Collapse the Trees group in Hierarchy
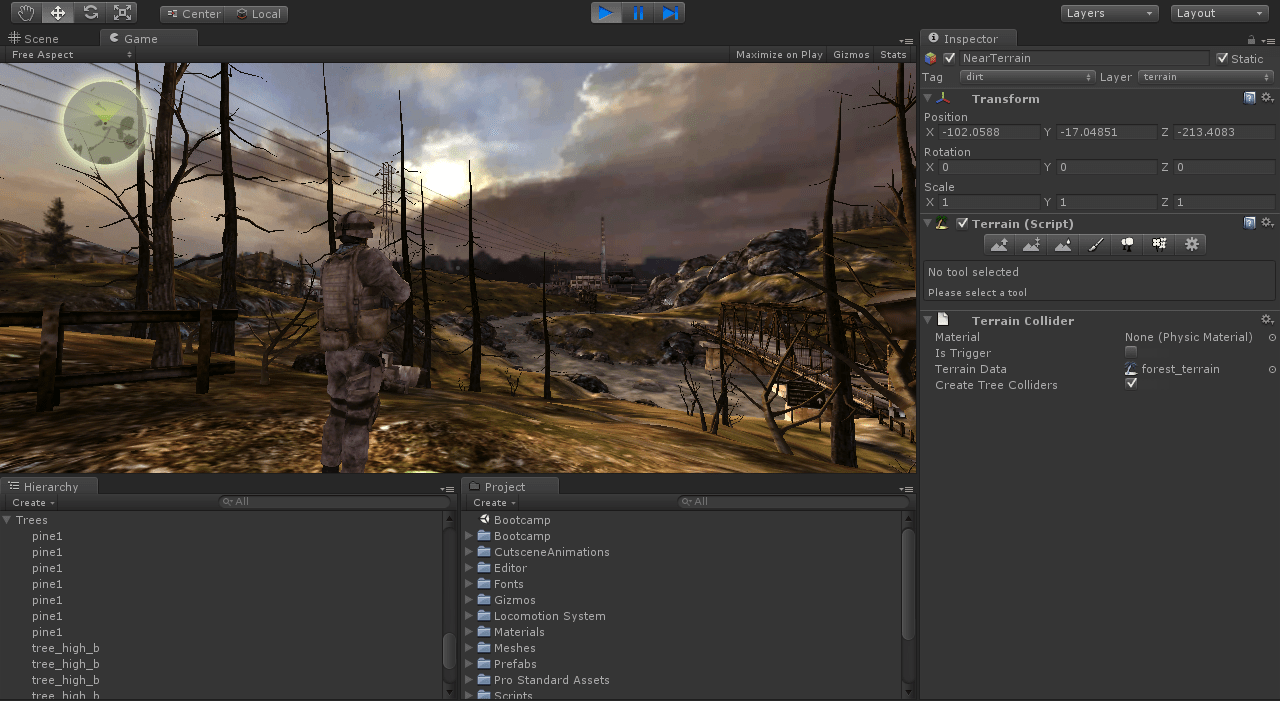1280x701 pixels. [x=7, y=520]
